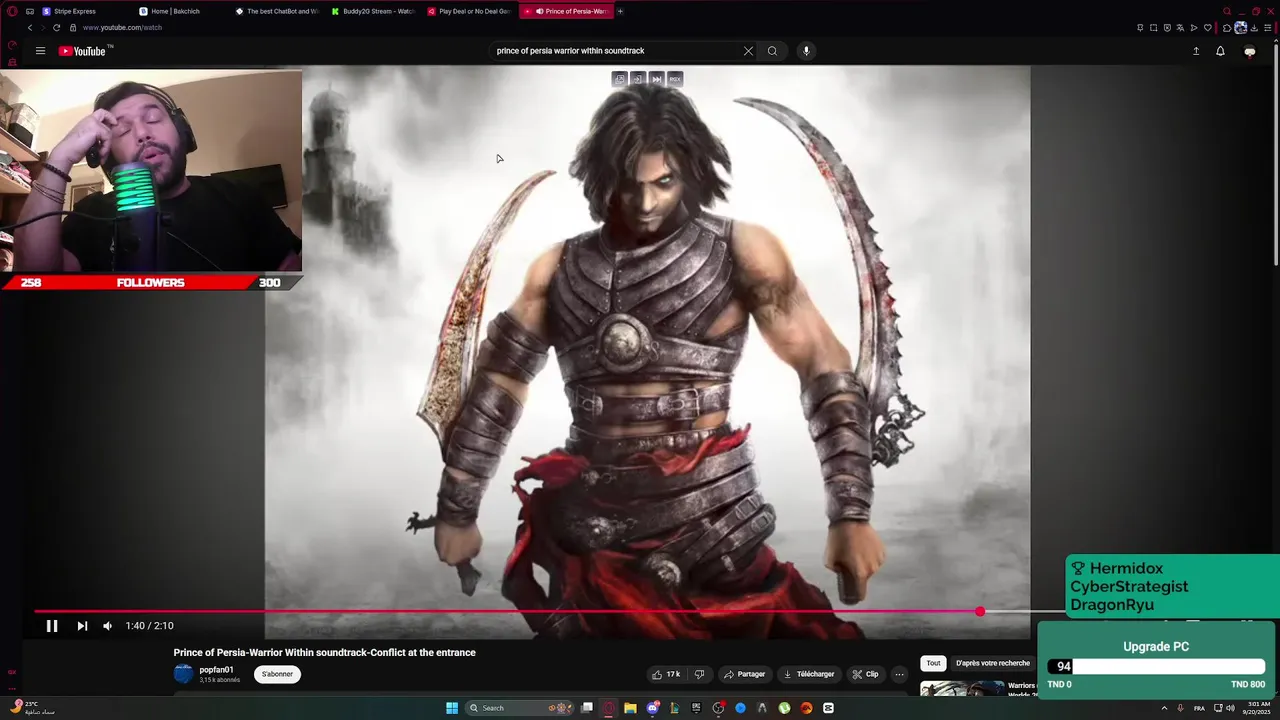The image size is (1280, 720).
Task: Open the Opera menu logo icon
Action: pyautogui.click(x=12, y=11)
